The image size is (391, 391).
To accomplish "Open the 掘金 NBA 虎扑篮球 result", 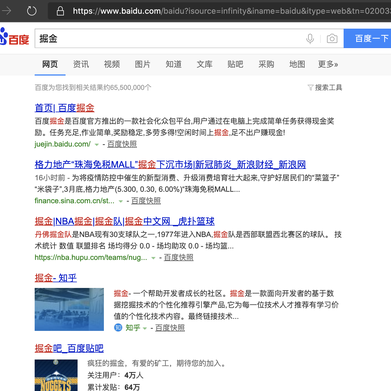I will pyautogui.click(x=124, y=221).
